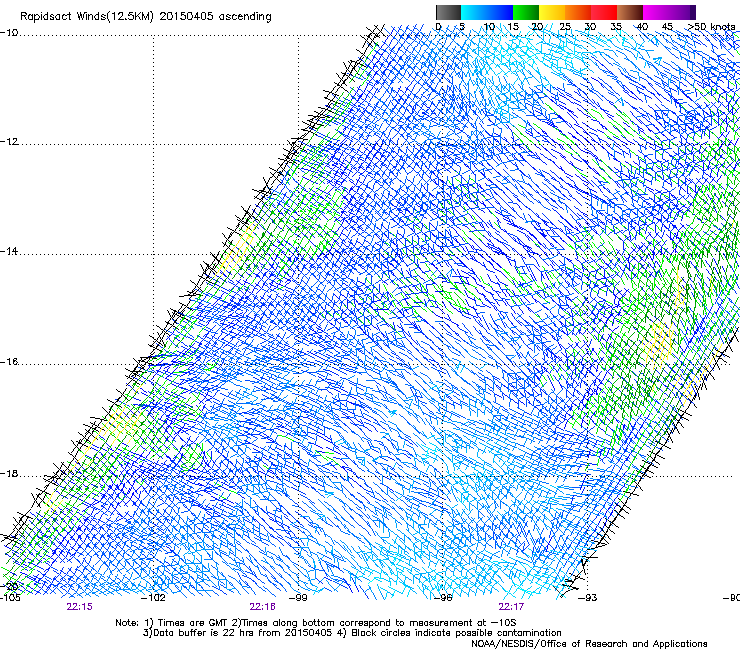Click the title 'Rapidsact Winds(12.5KM) 20150405 ascending'
Viewport: 740px width, 650px height.
pyautogui.click(x=146, y=17)
